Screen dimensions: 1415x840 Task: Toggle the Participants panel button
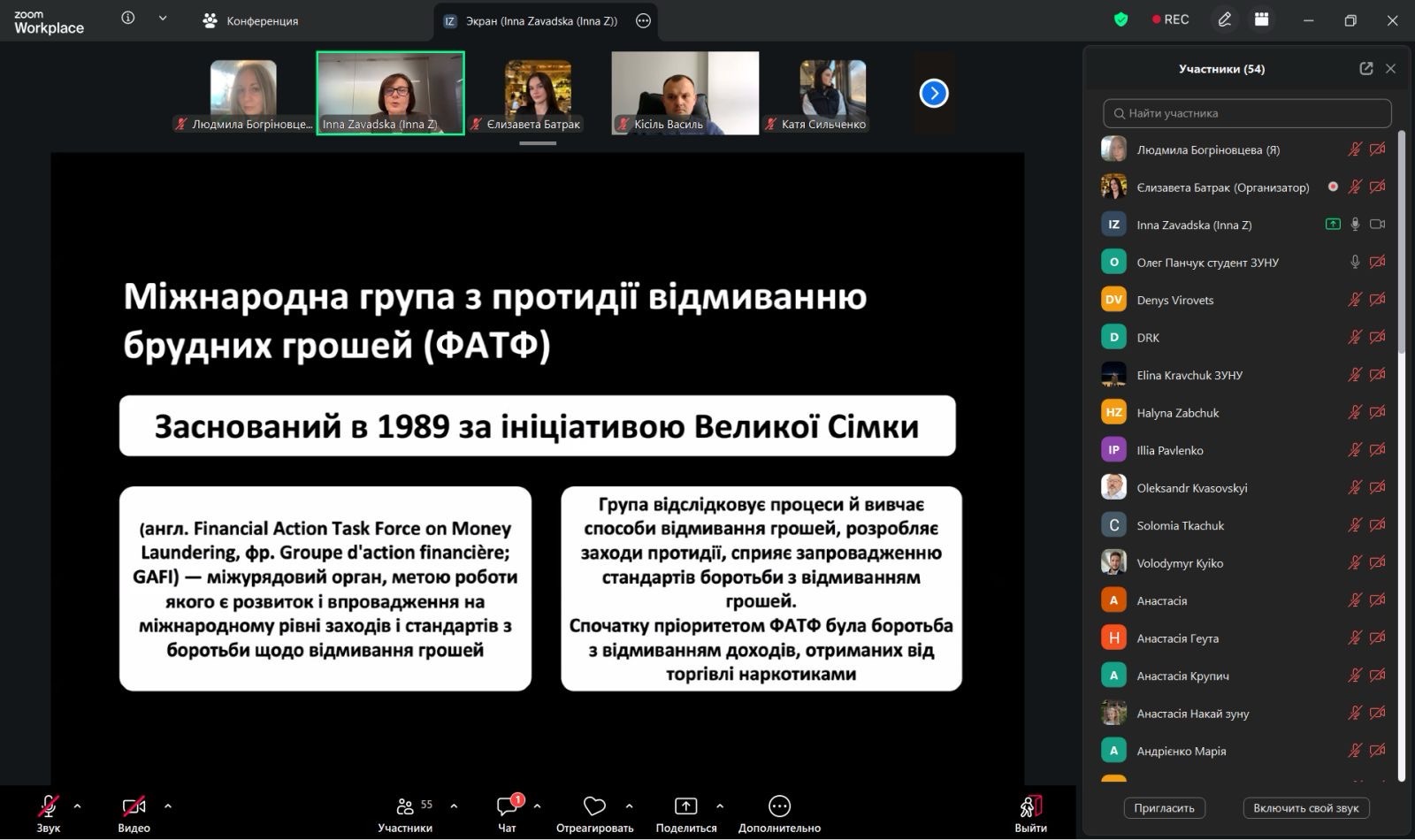(405, 806)
